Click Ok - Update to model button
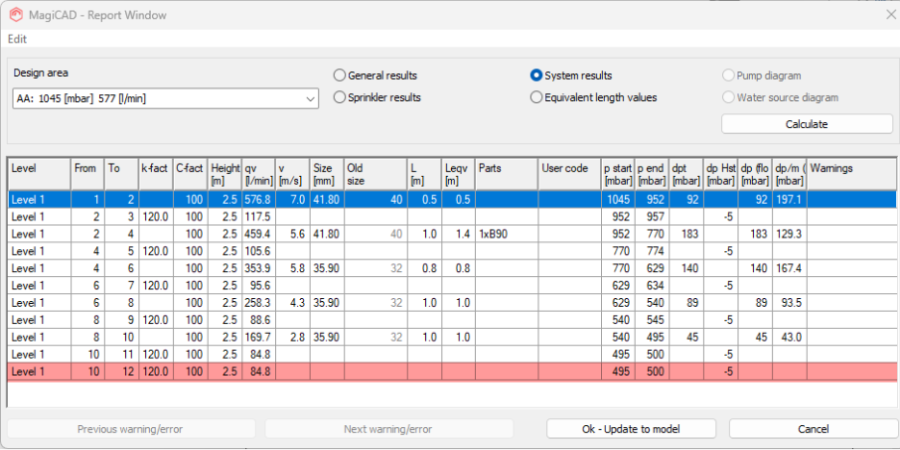This screenshot has height=450, width=900. pyautogui.click(x=631, y=429)
